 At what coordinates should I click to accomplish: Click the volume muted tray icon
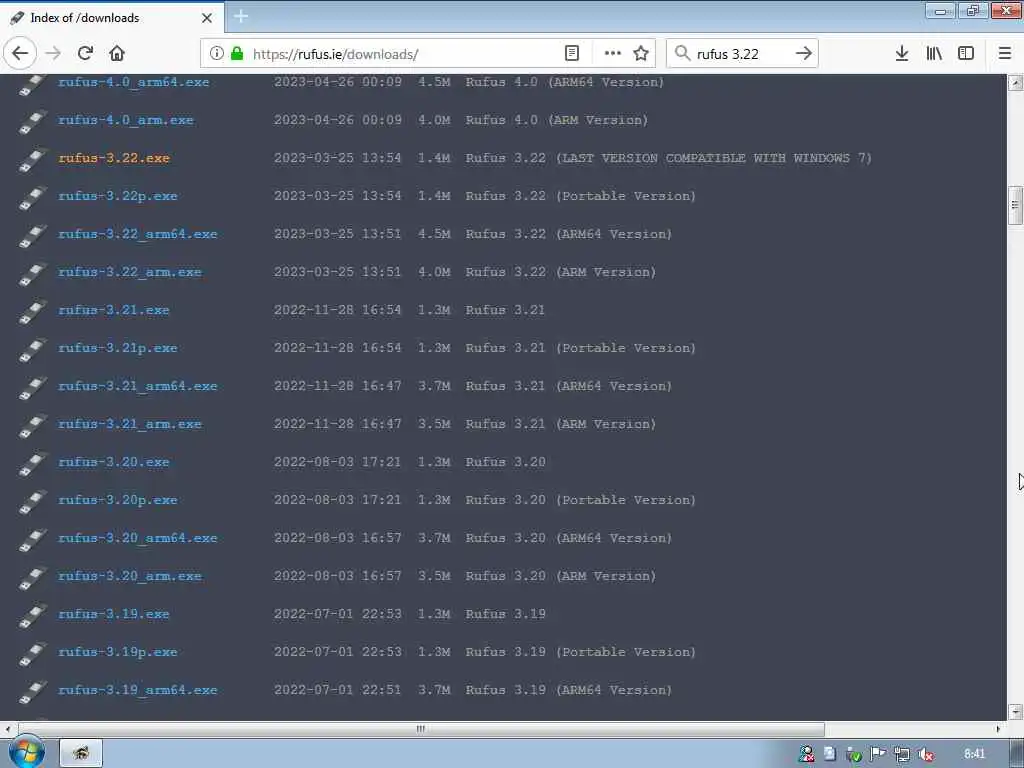pos(925,754)
